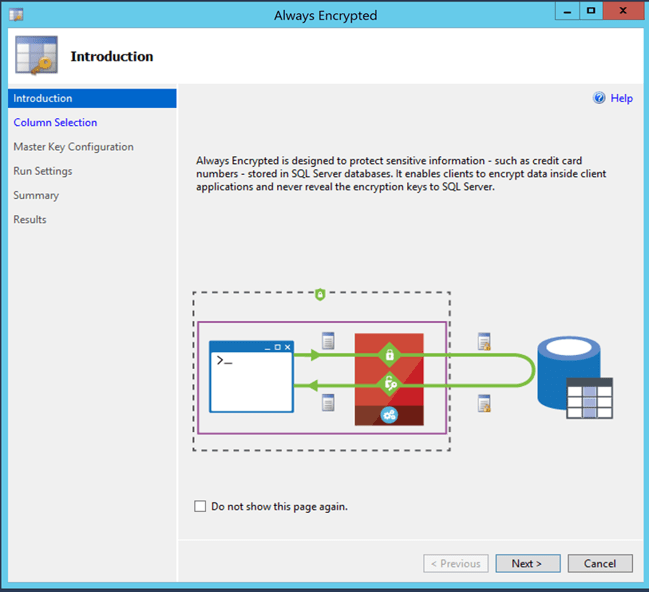Viewport: 649px width, 592px height.
Task: Open the Results step in sidebar
Action: (30, 219)
